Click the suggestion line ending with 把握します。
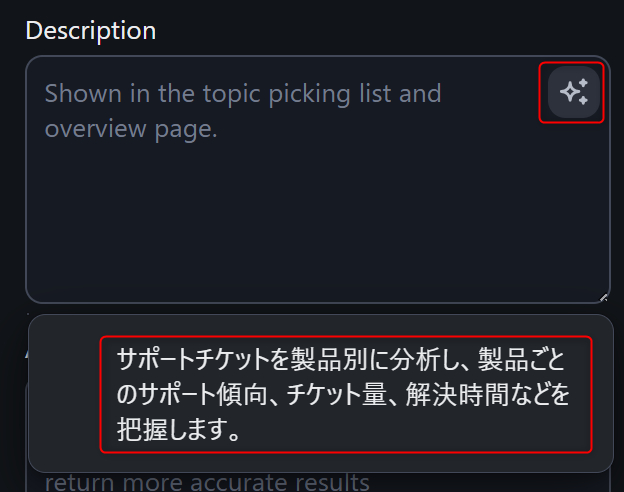 pos(178,433)
